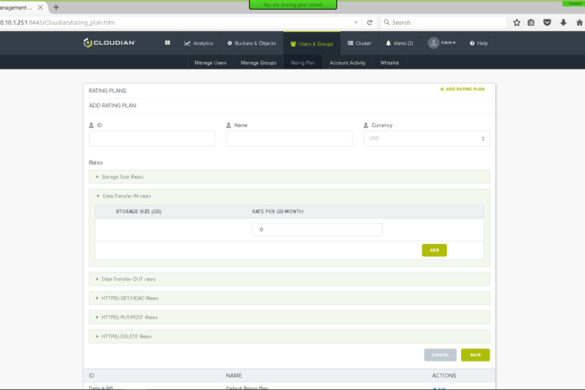The height and width of the screenshot is (390, 585).
Task: Go to Manage Users subtab
Action: pos(210,63)
